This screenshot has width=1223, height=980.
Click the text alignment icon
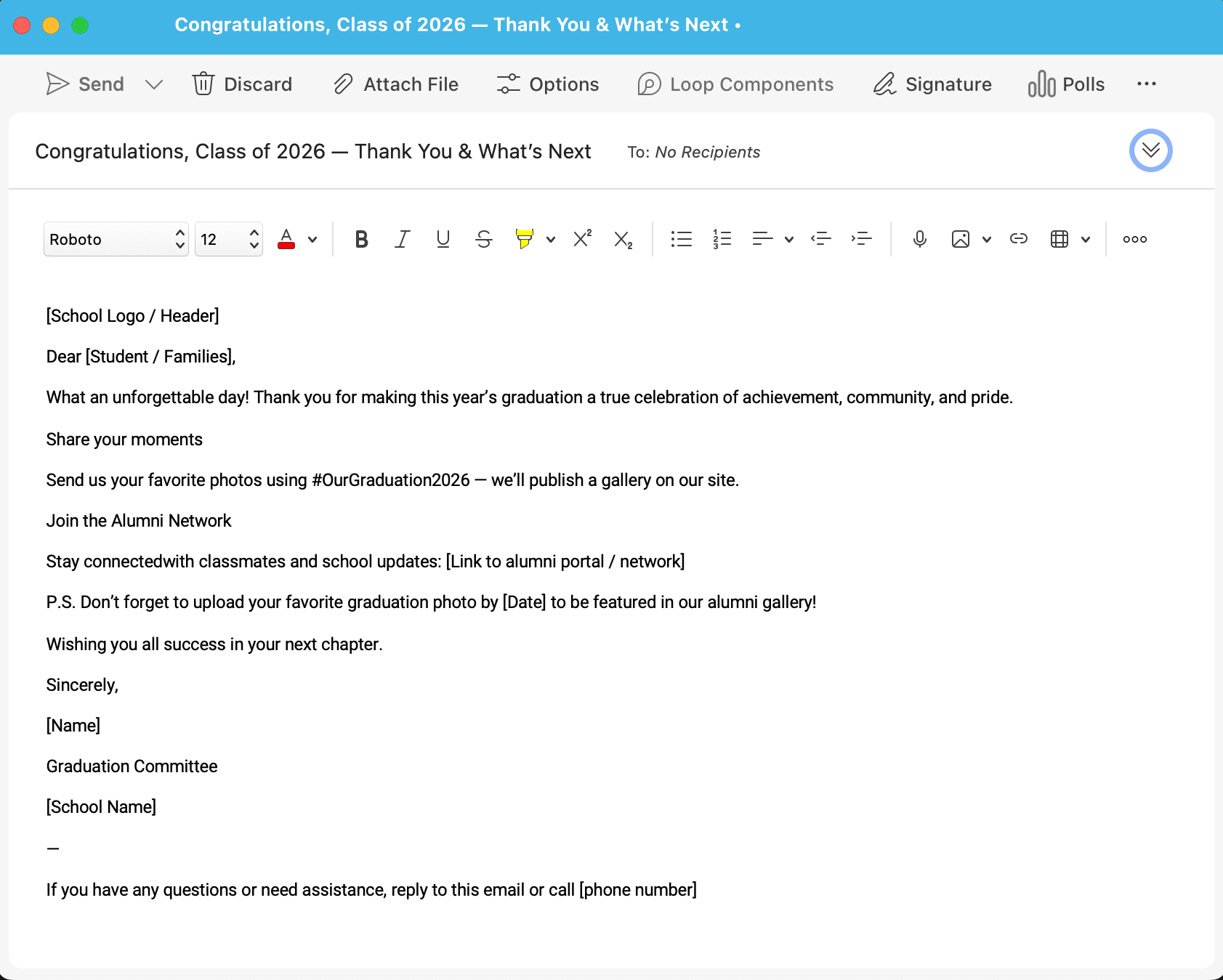point(762,239)
